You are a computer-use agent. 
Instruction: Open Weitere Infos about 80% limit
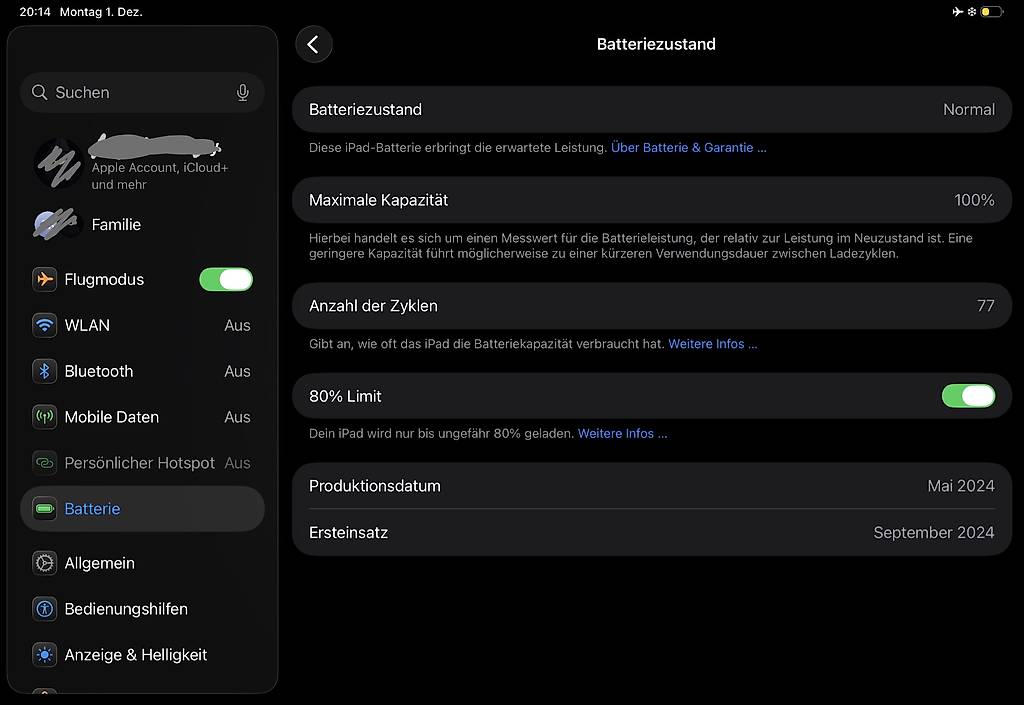pyautogui.click(x=622, y=434)
